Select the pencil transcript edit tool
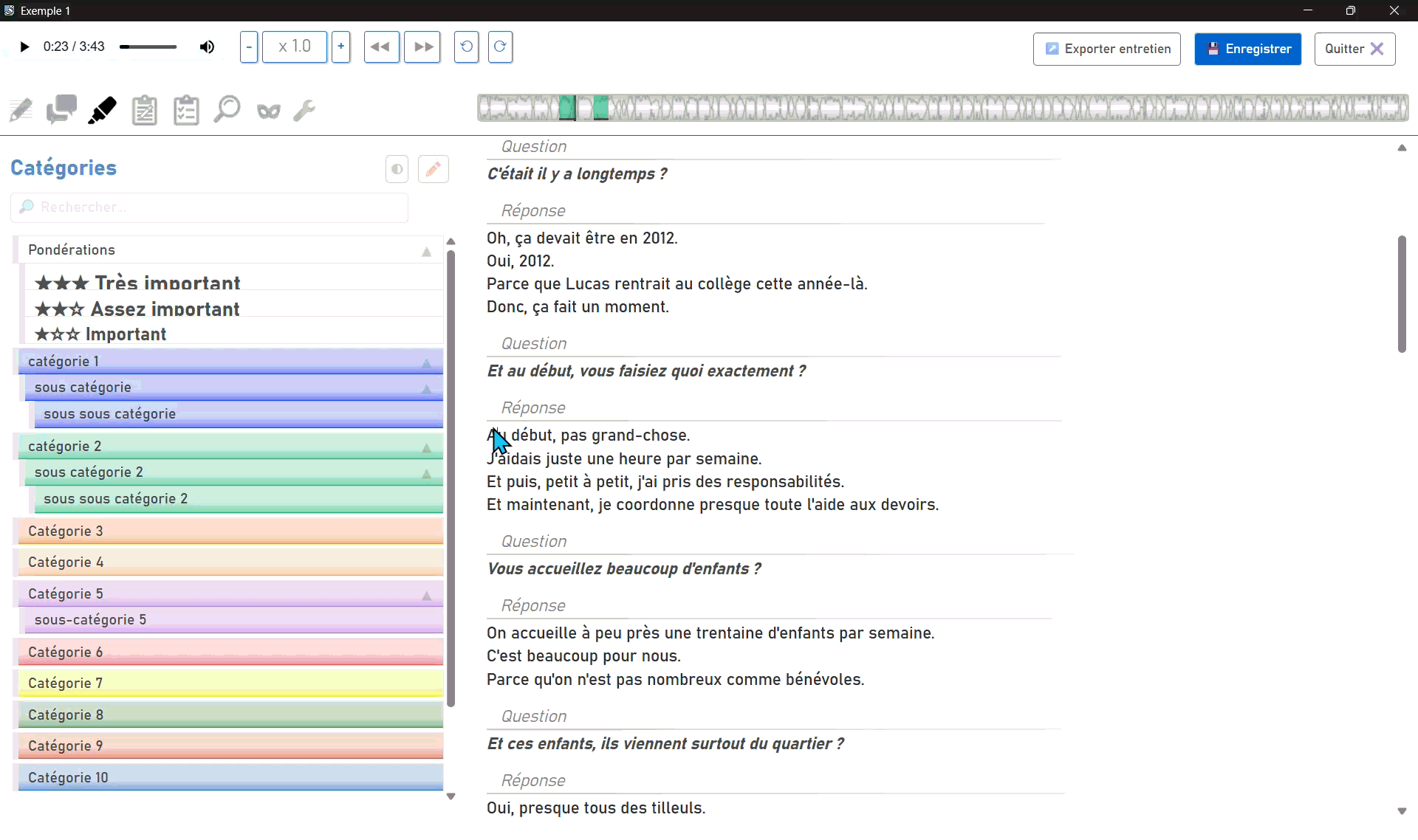Viewport: 1418px width, 840px height. 21,111
